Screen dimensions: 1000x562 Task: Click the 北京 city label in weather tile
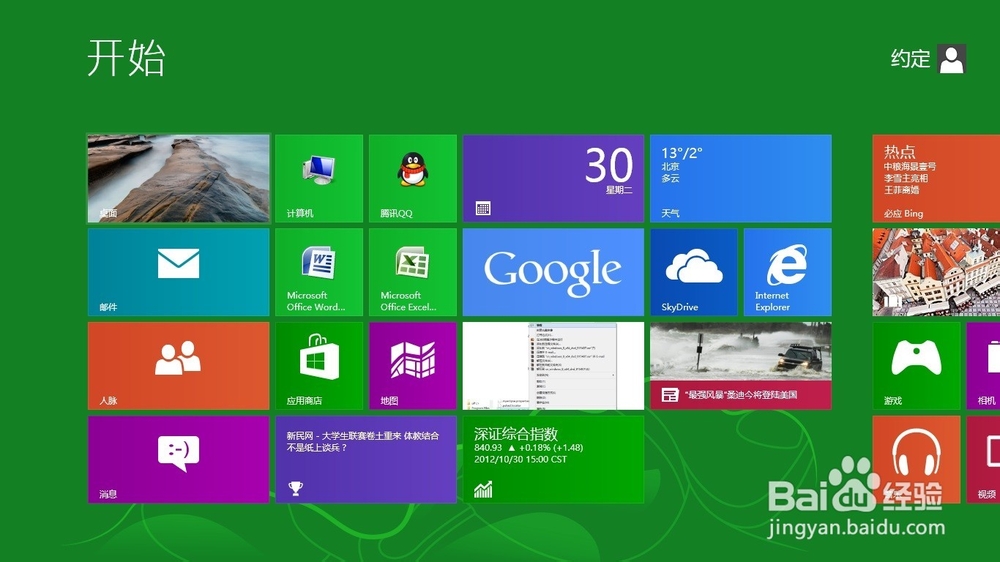(x=670, y=166)
